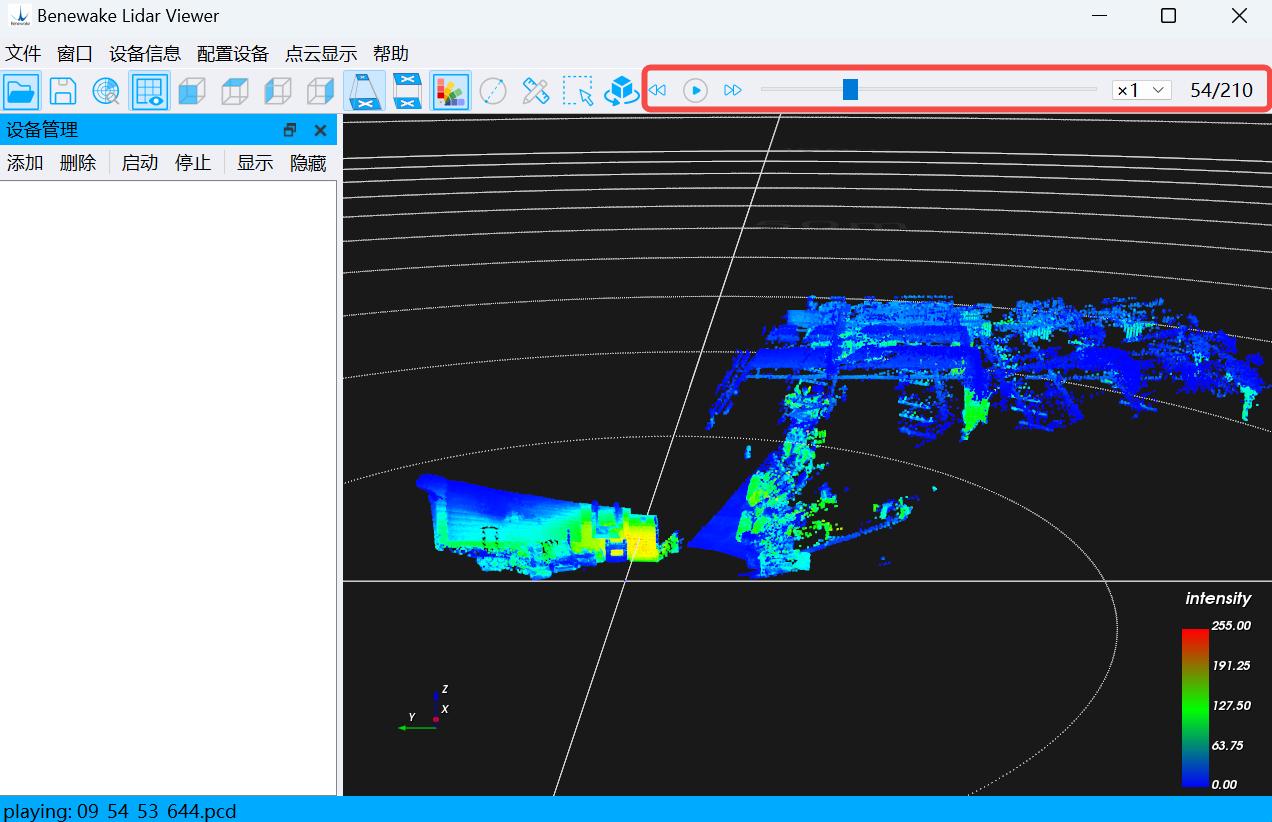Click the 删除 device button

click(78, 163)
